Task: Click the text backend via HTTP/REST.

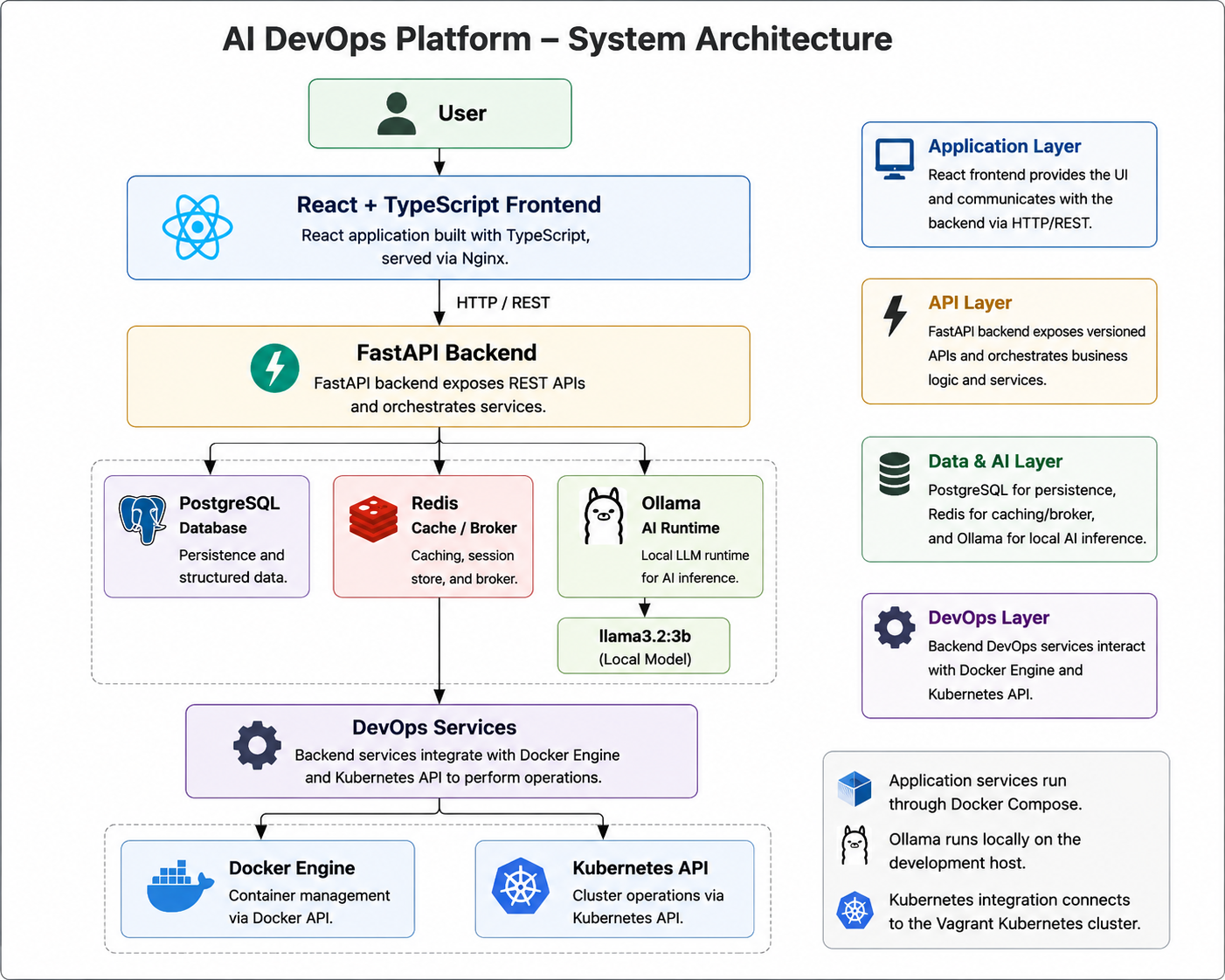Action: pyautogui.click(x=1010, y=224)
